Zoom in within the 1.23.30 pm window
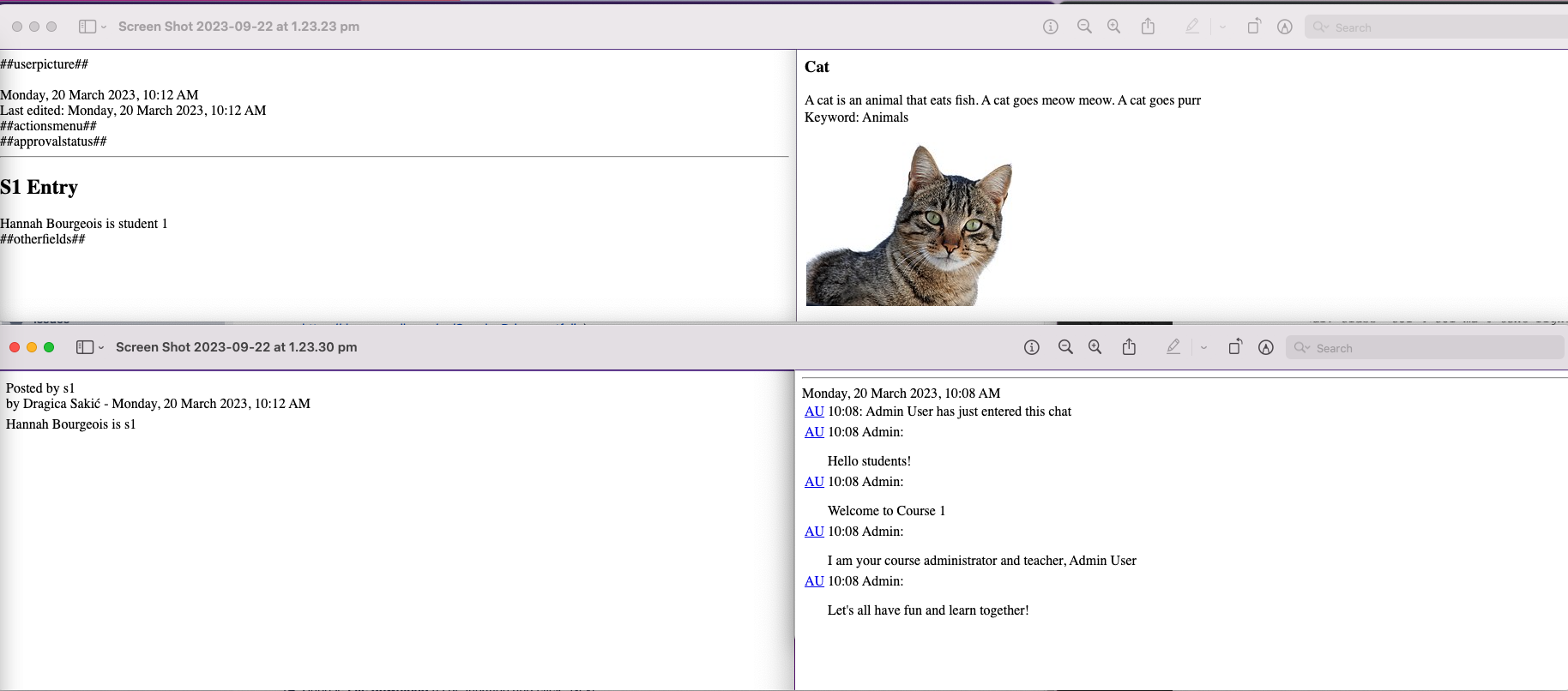1568x691 pixels. click(x=1095, y=347)
